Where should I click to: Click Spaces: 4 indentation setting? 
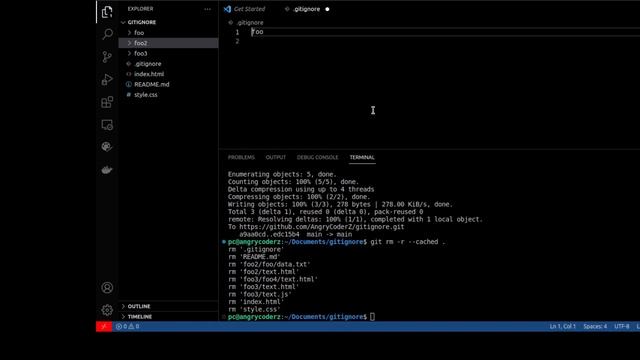595,327
